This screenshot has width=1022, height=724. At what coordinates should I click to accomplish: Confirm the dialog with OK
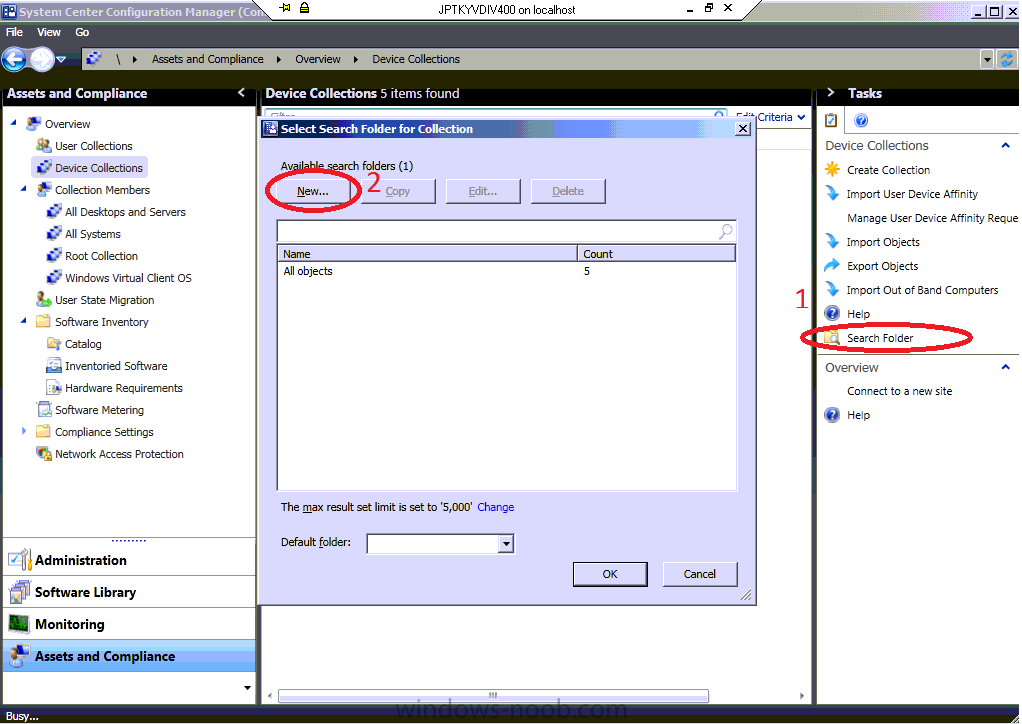click(x=610, y=574)
